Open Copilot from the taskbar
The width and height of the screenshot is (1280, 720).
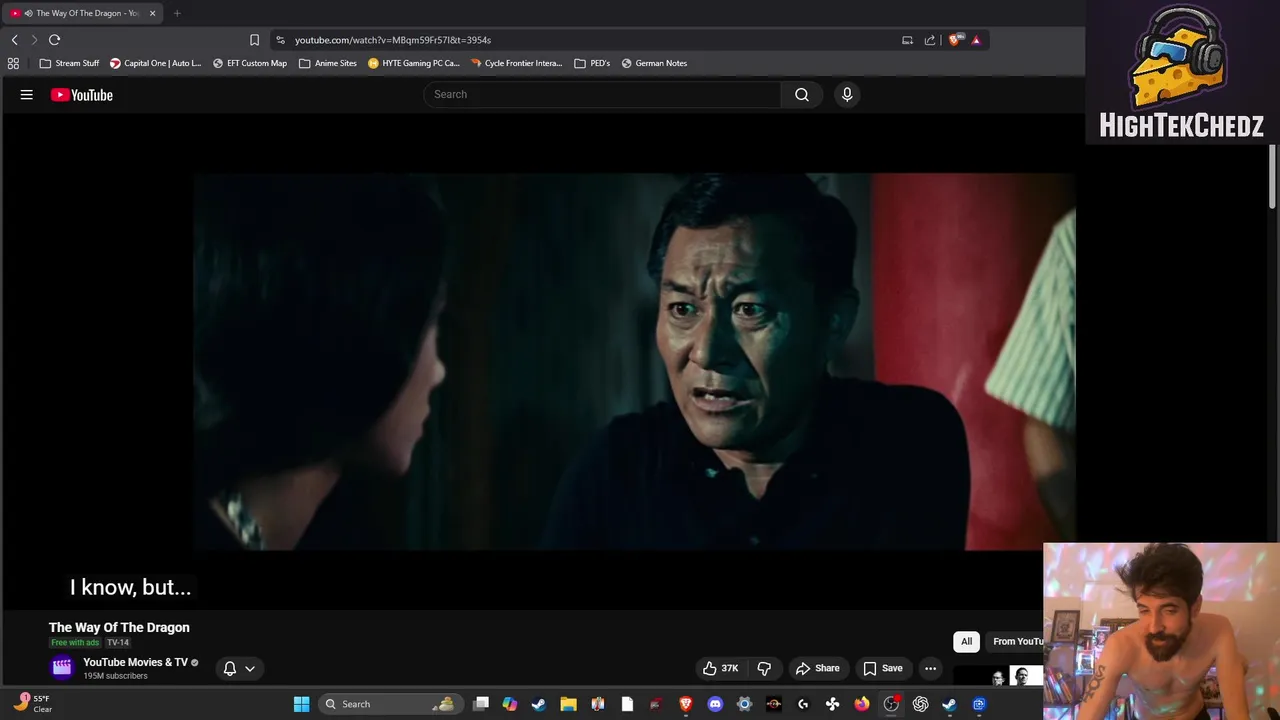pyautogui.click(x=510, y=704)
